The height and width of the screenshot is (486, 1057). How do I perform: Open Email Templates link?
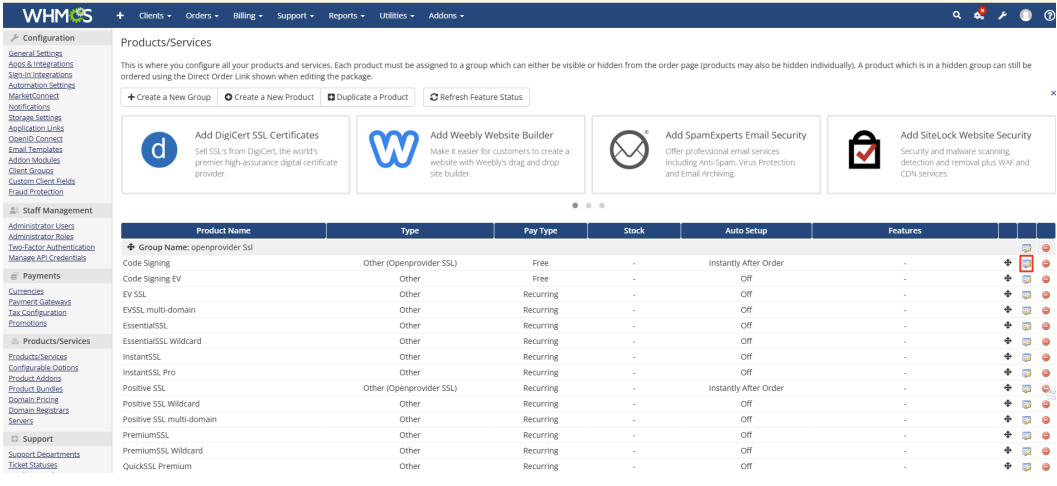[x=35, y=150]
